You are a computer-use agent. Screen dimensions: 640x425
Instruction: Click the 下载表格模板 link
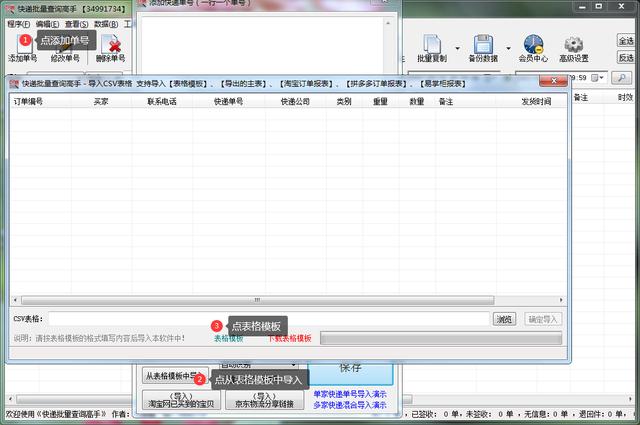tap(290, 338)
